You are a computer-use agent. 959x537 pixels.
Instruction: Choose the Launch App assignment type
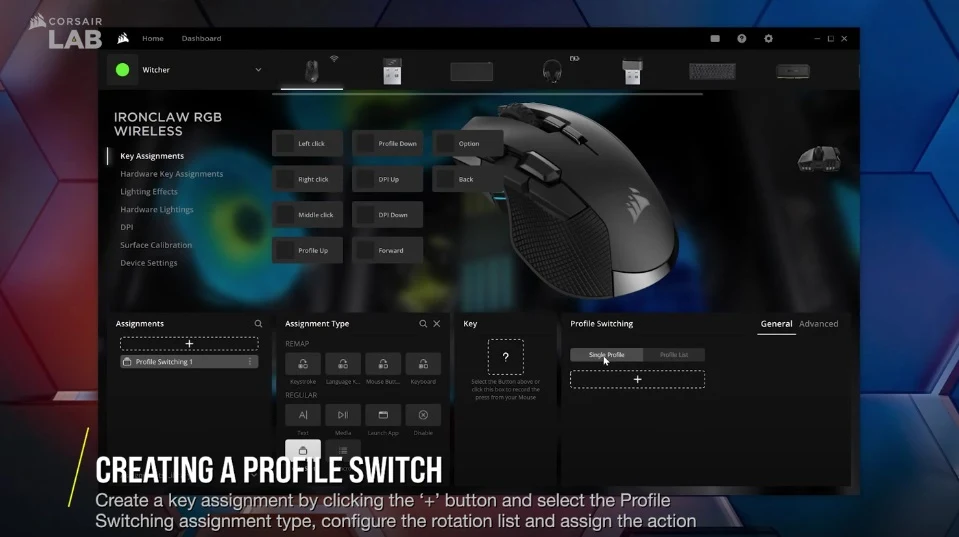coord(383,415)
